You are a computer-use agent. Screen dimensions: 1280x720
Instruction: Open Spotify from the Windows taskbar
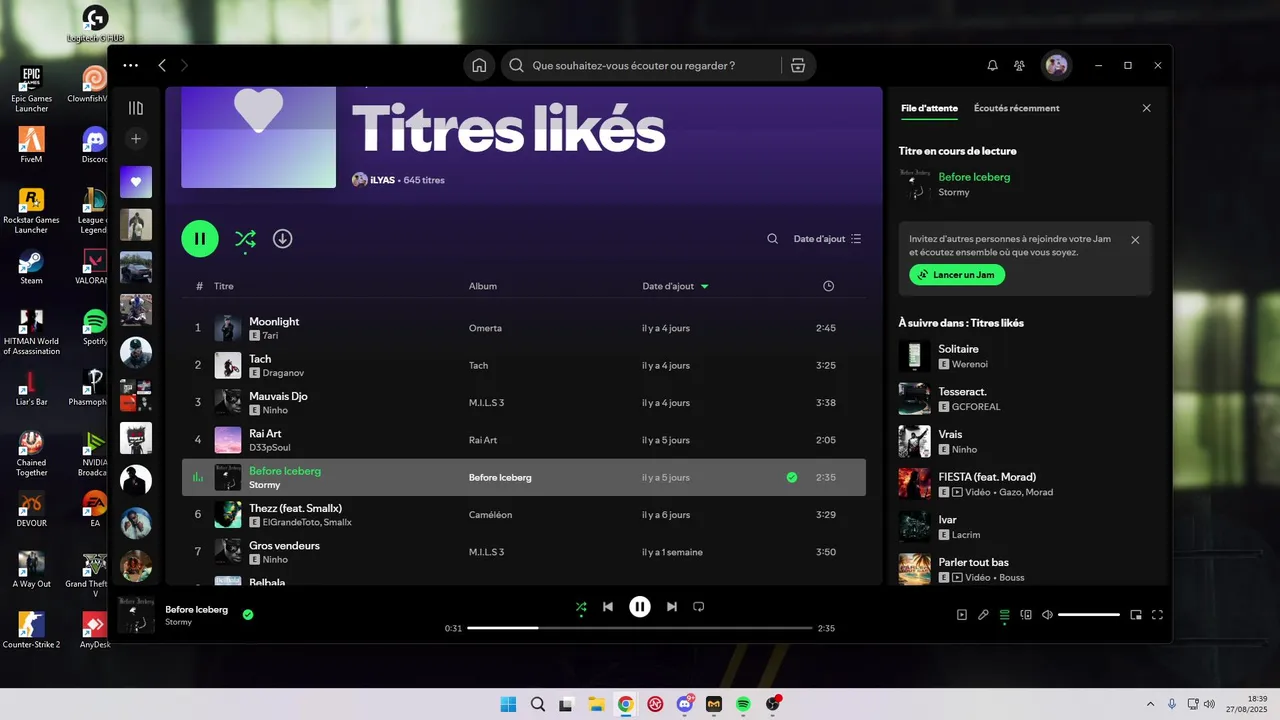743,704
